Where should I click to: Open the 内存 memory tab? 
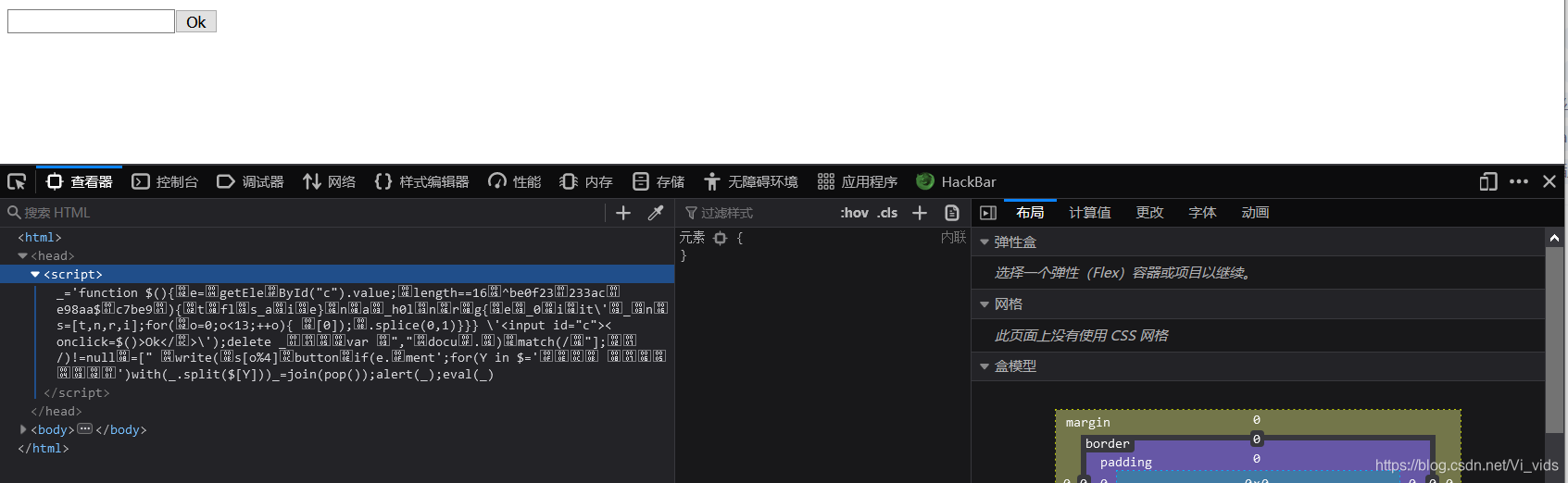coord(586,181)
